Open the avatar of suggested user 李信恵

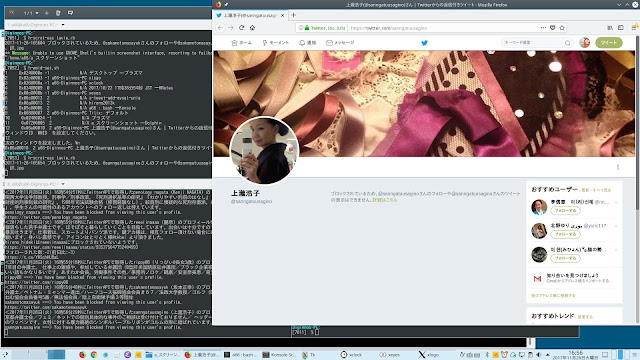tap(539, 207)
